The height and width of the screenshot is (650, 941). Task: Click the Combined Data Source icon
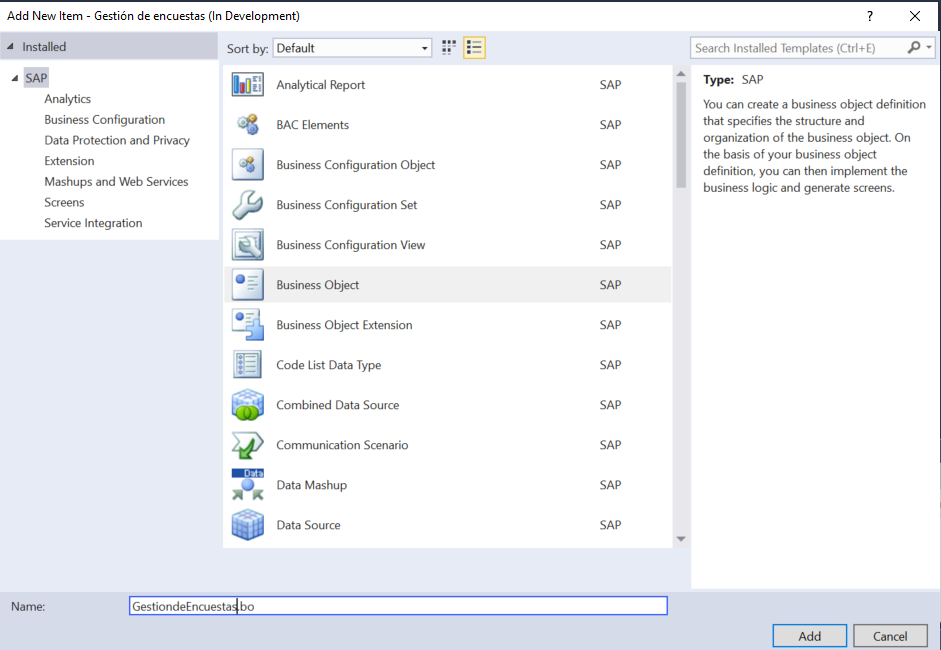click(x=247, y=405)
